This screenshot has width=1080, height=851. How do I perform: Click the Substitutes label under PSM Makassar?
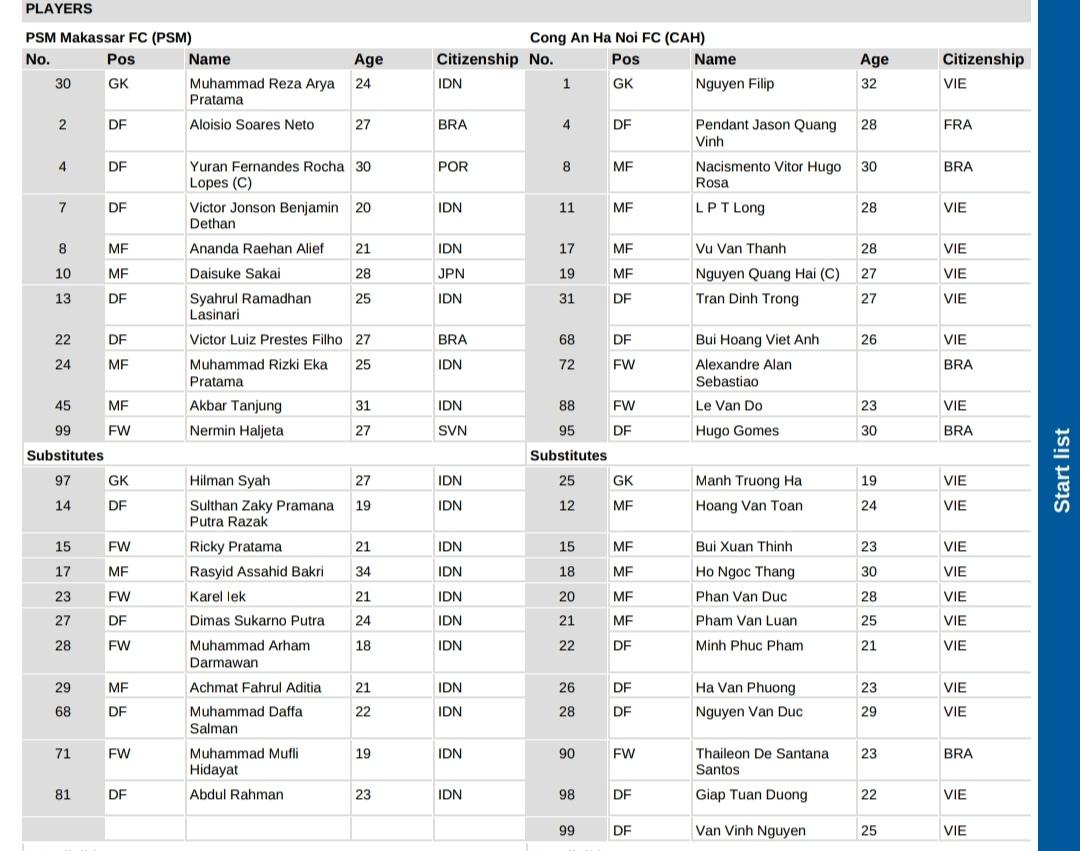pos(65,456)
